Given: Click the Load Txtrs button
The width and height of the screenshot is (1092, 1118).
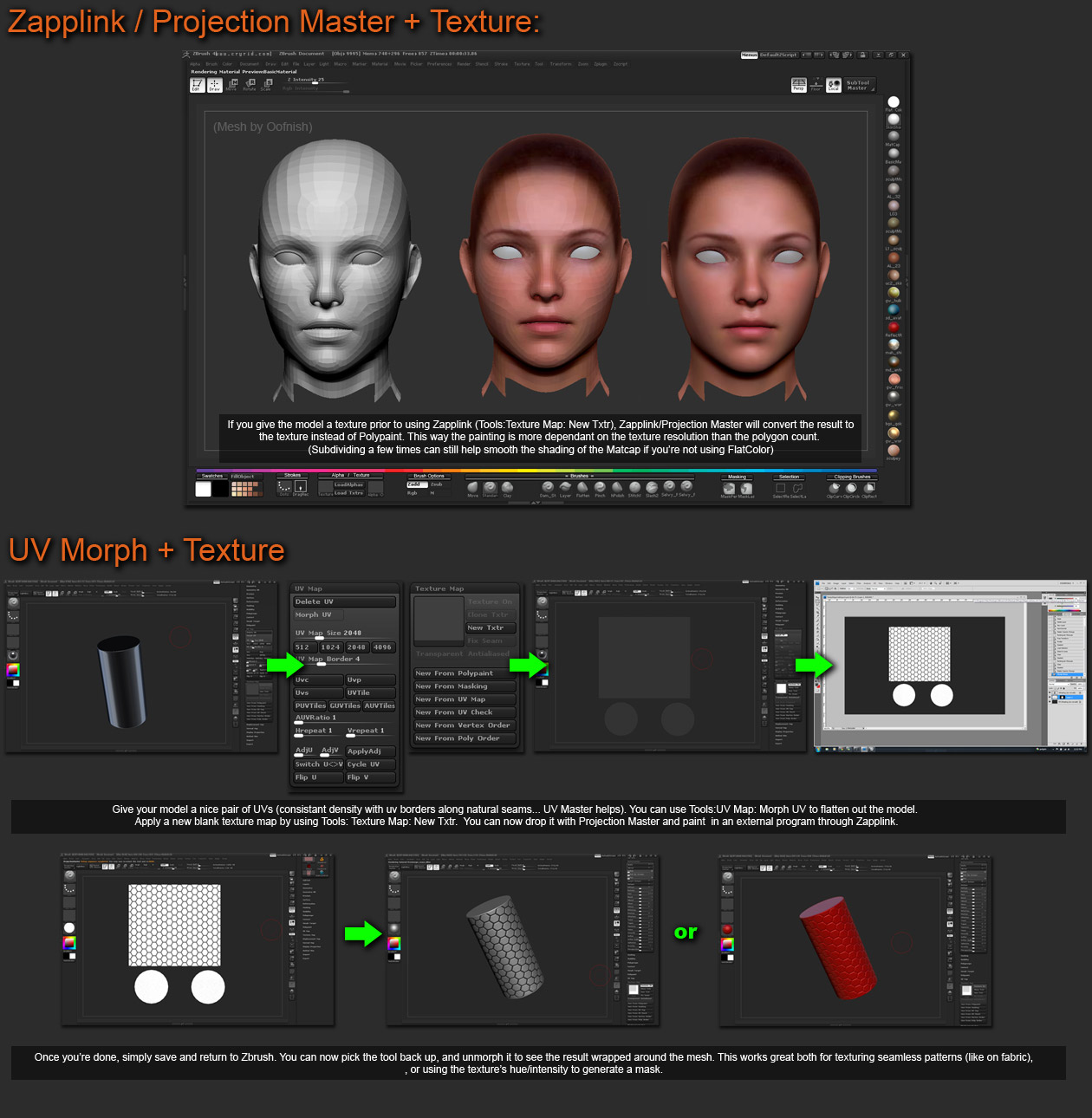Looking at the screenshot, I should click(348, 493).
